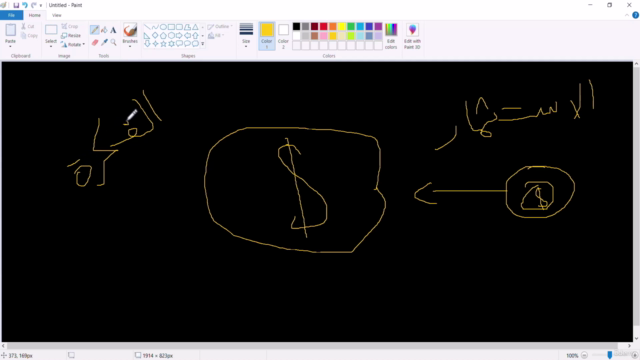Pick the red color swatch

coord(324,27)
